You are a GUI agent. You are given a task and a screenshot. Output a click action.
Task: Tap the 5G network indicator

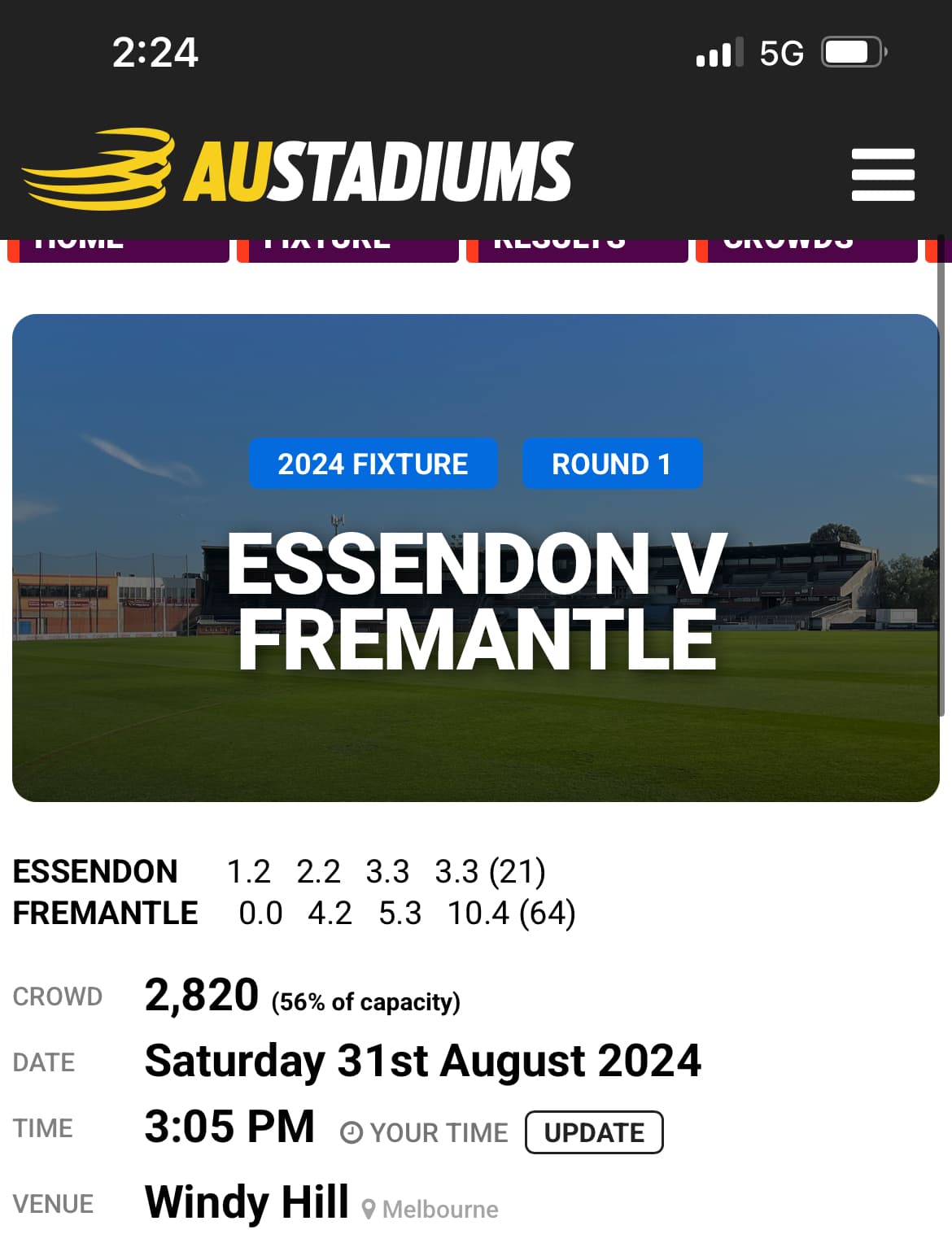point(781,54)
